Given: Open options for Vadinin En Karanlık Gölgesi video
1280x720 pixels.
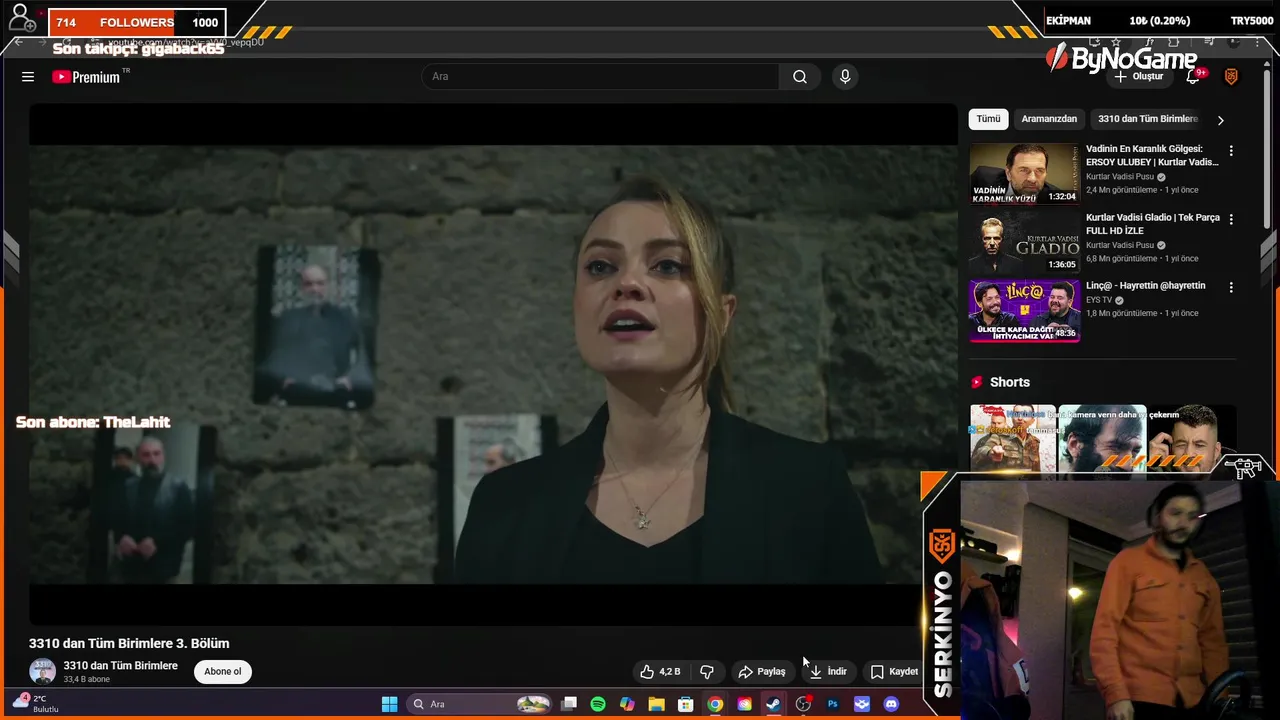Looking at the screenshot, I should tap(1231, 151).
